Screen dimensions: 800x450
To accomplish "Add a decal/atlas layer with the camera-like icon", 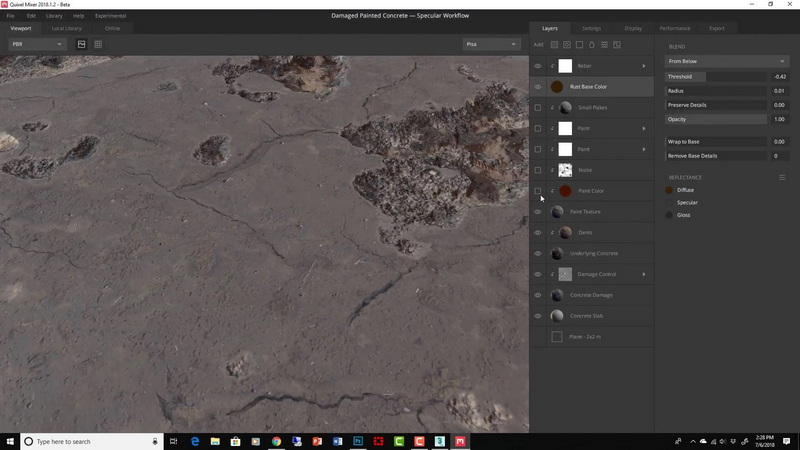I will click(x=567, y=45).
